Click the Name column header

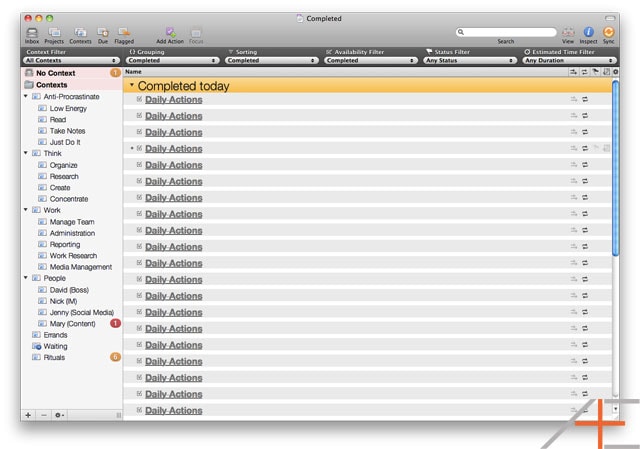tap(133, 72)
